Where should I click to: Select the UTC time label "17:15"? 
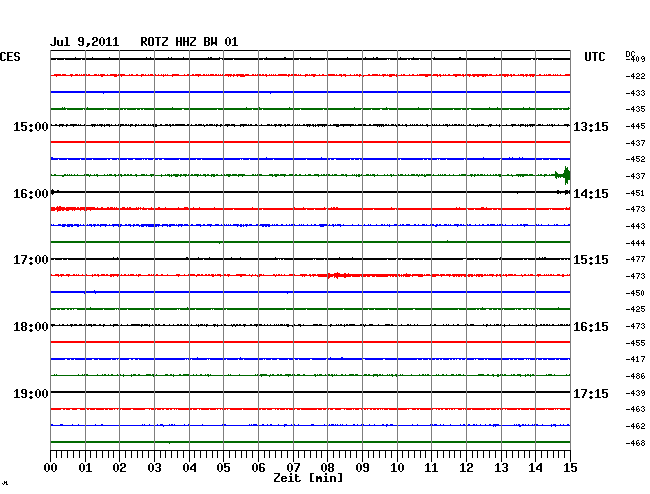point(591,393)
